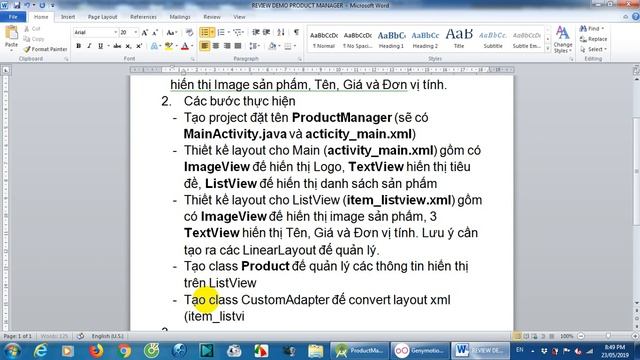This screenshot has width=640, height=360.
Task: Apply subscript formatting
Action: [128, 46]
